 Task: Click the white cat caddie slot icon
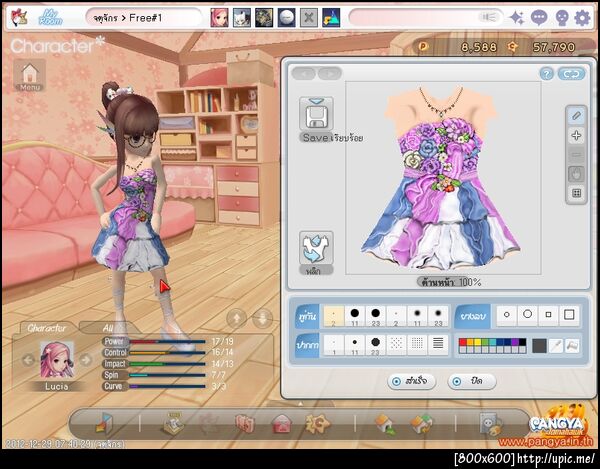242,18
